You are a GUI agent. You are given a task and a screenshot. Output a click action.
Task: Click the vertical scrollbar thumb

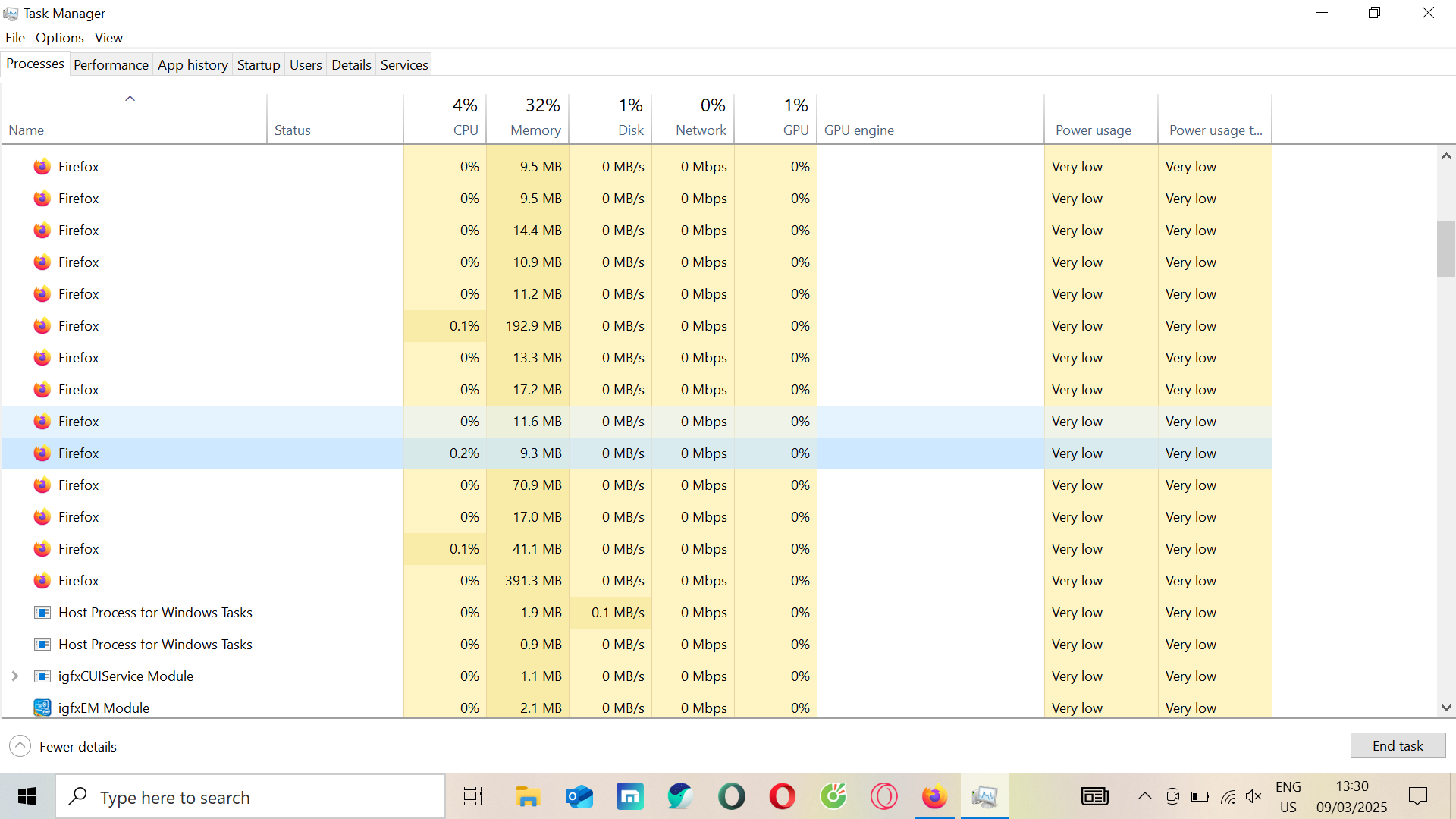pos(1446,249)
